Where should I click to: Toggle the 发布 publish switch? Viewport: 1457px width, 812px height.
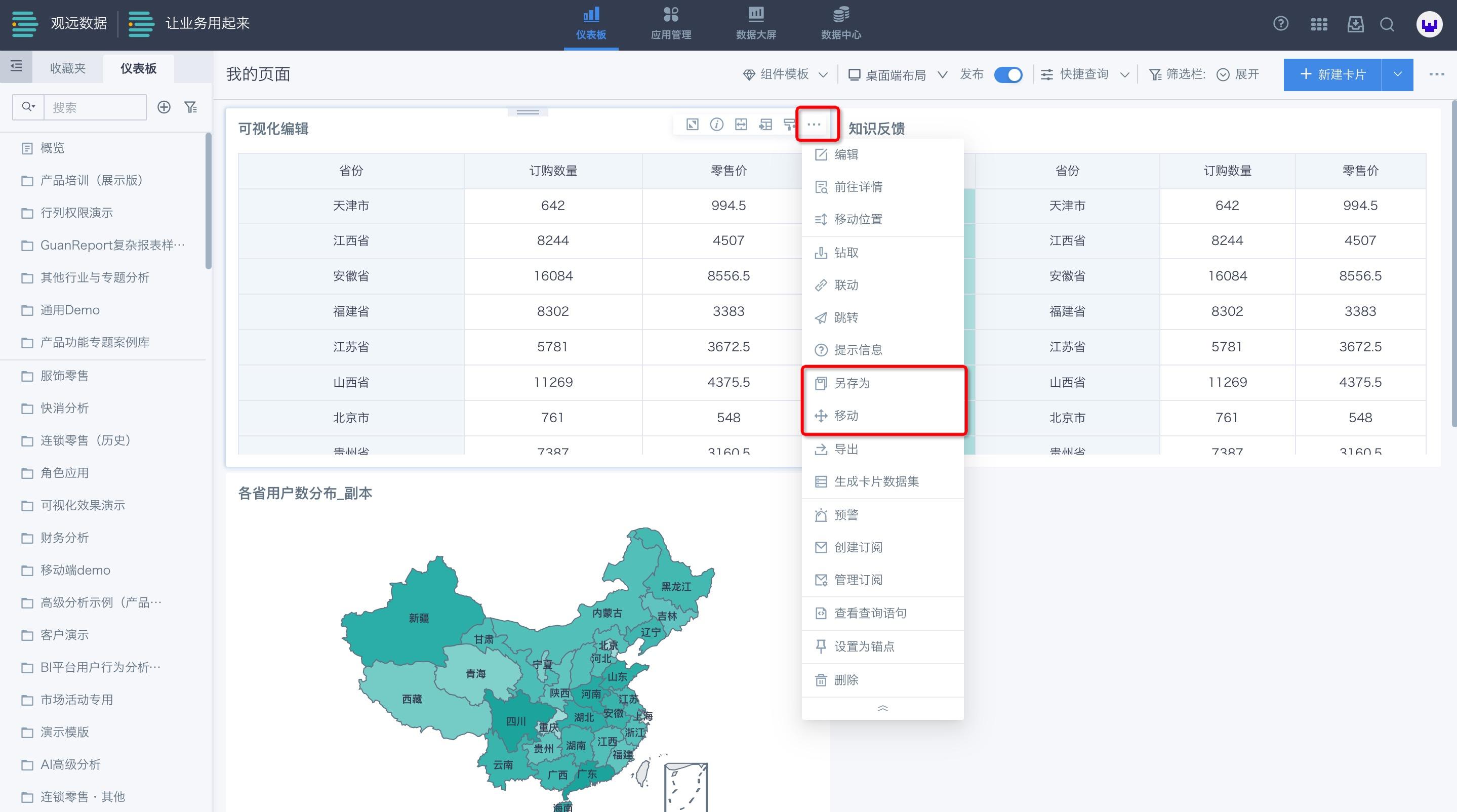pyautogui.click(x=1008, y=74)
